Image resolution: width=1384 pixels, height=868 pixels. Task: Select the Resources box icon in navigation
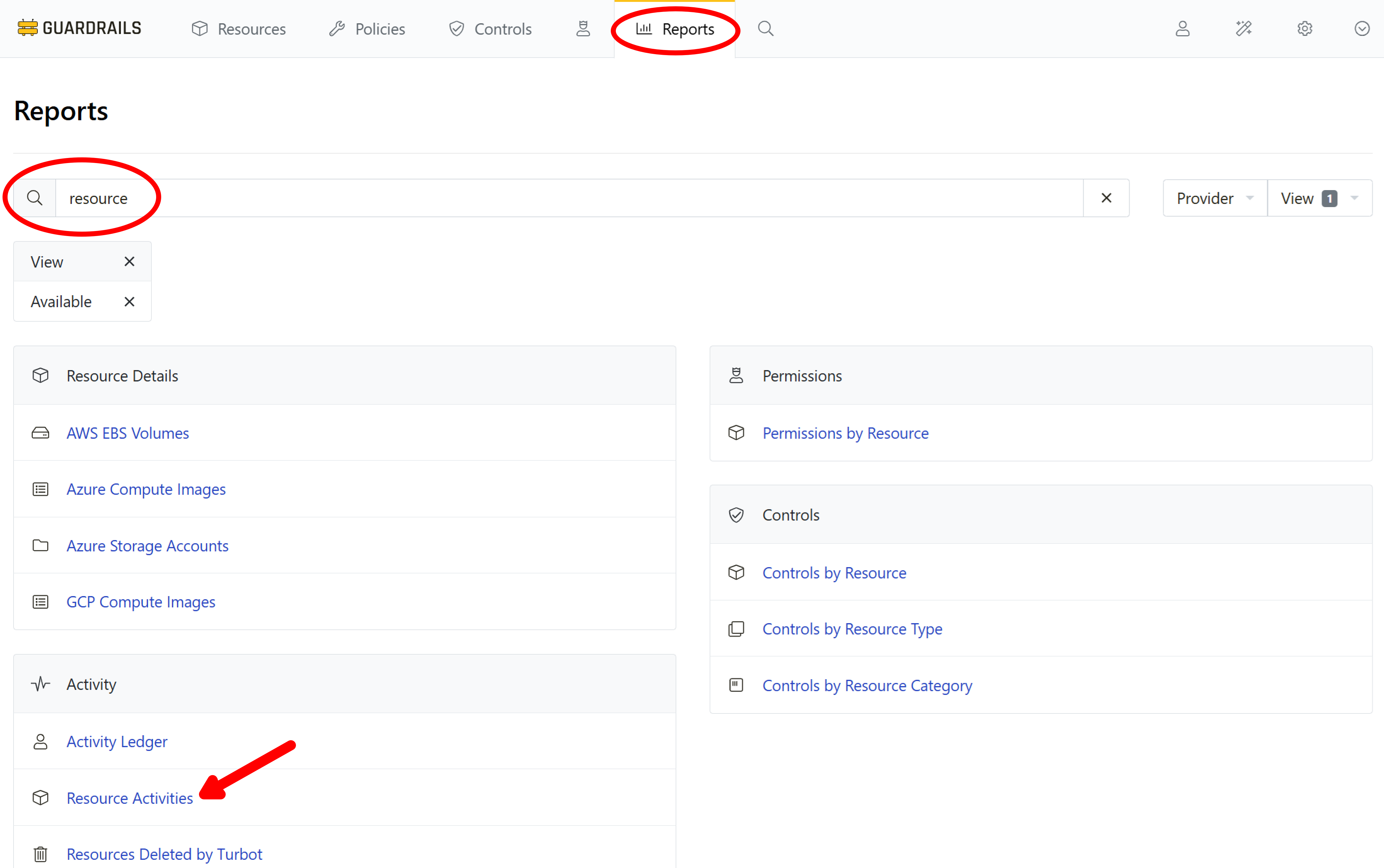199,29
